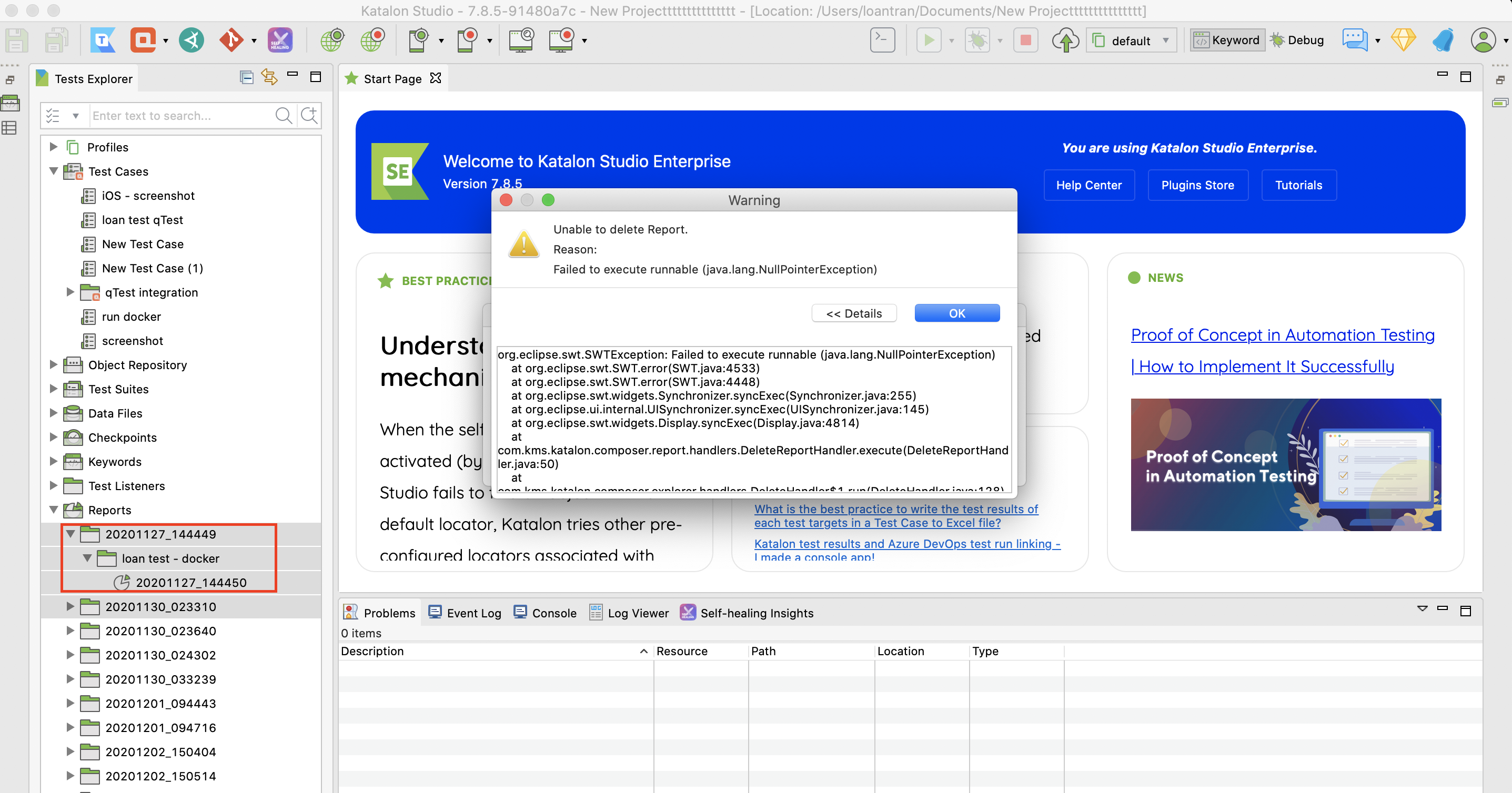
Task: Hide details with the Details button
Action: (x=853, y=313)
